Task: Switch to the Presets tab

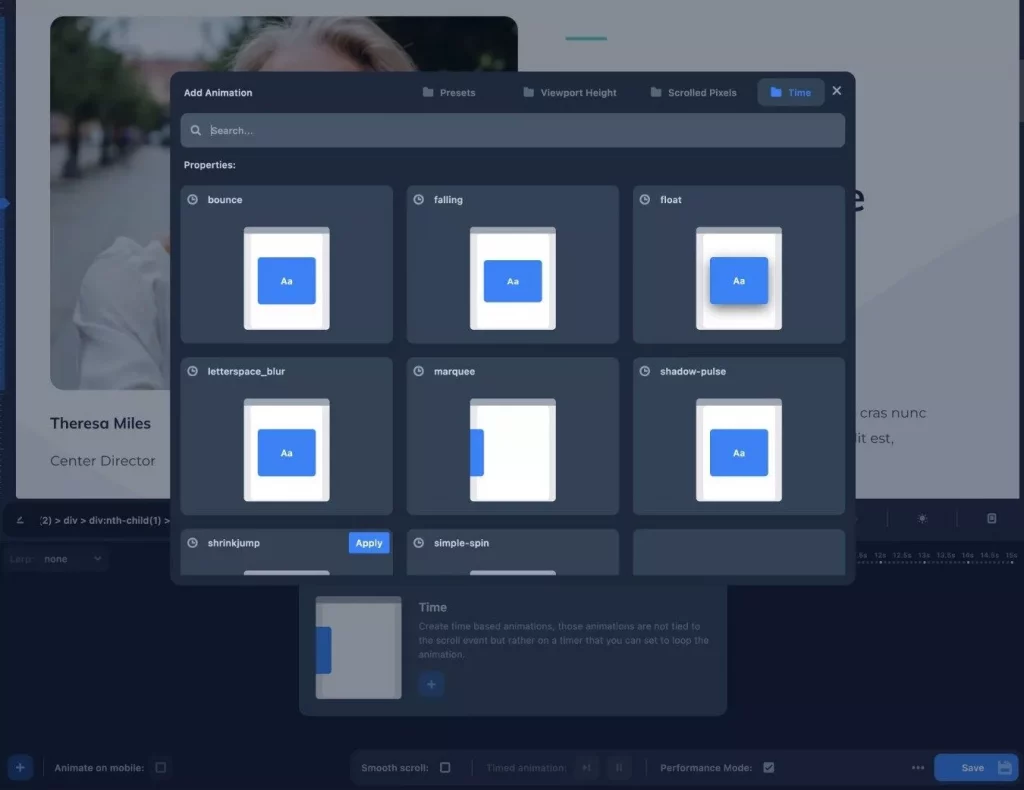Action: point(448,93)
